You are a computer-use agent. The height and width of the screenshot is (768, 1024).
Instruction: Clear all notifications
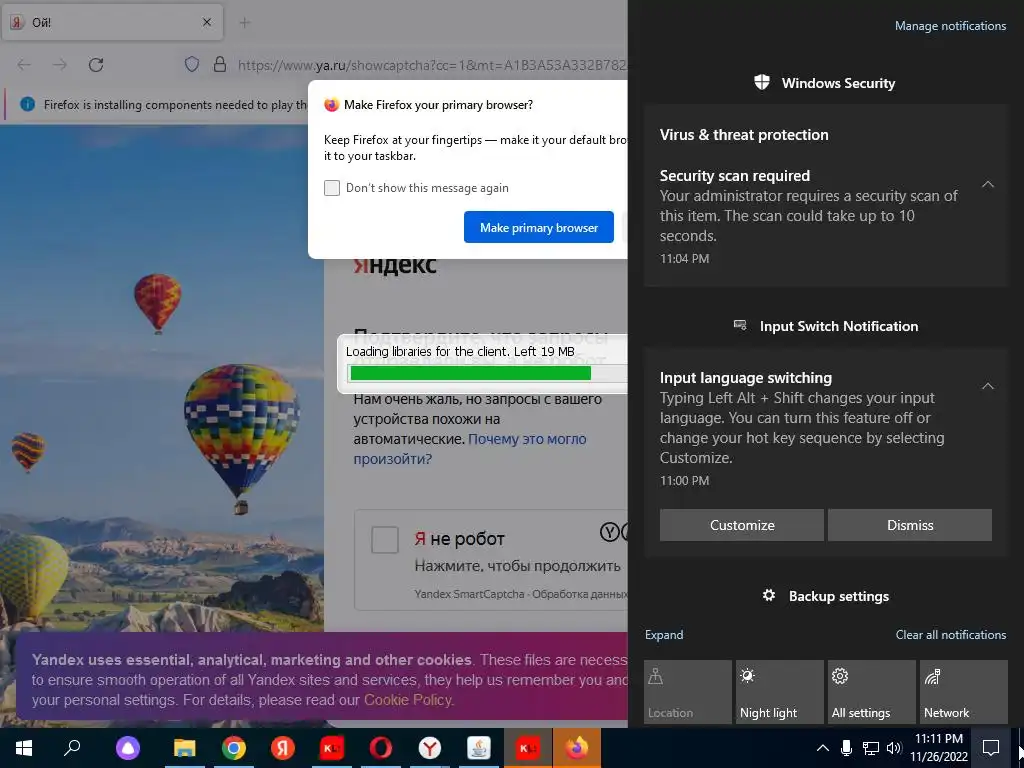pyautogui.click(x=951, y=635)
